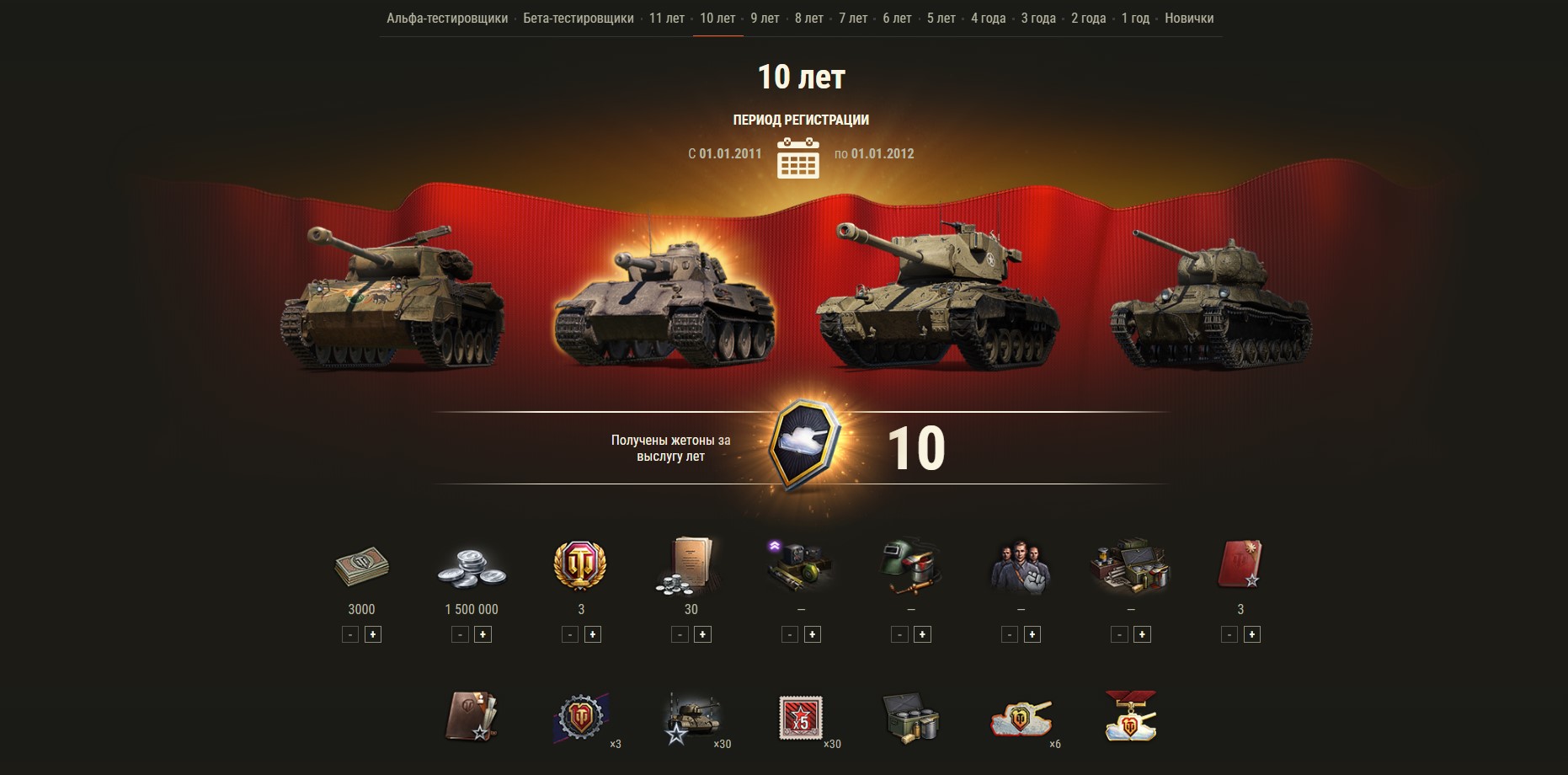Click the x5 red stamp bonus icon
The height and width of the screenshot is (775, 1568).
click(x=801, y=719)
